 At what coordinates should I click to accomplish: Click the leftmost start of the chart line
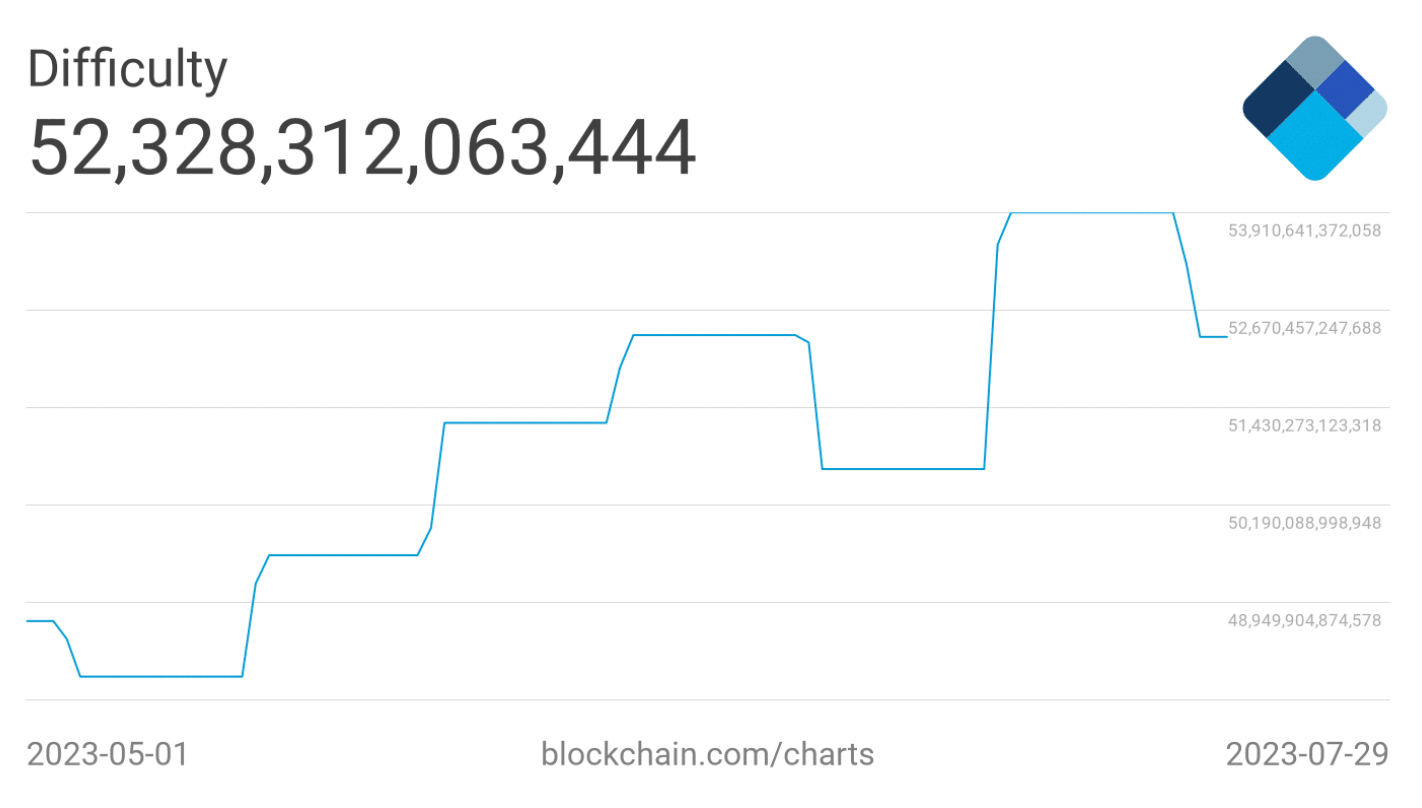[28, 621]
